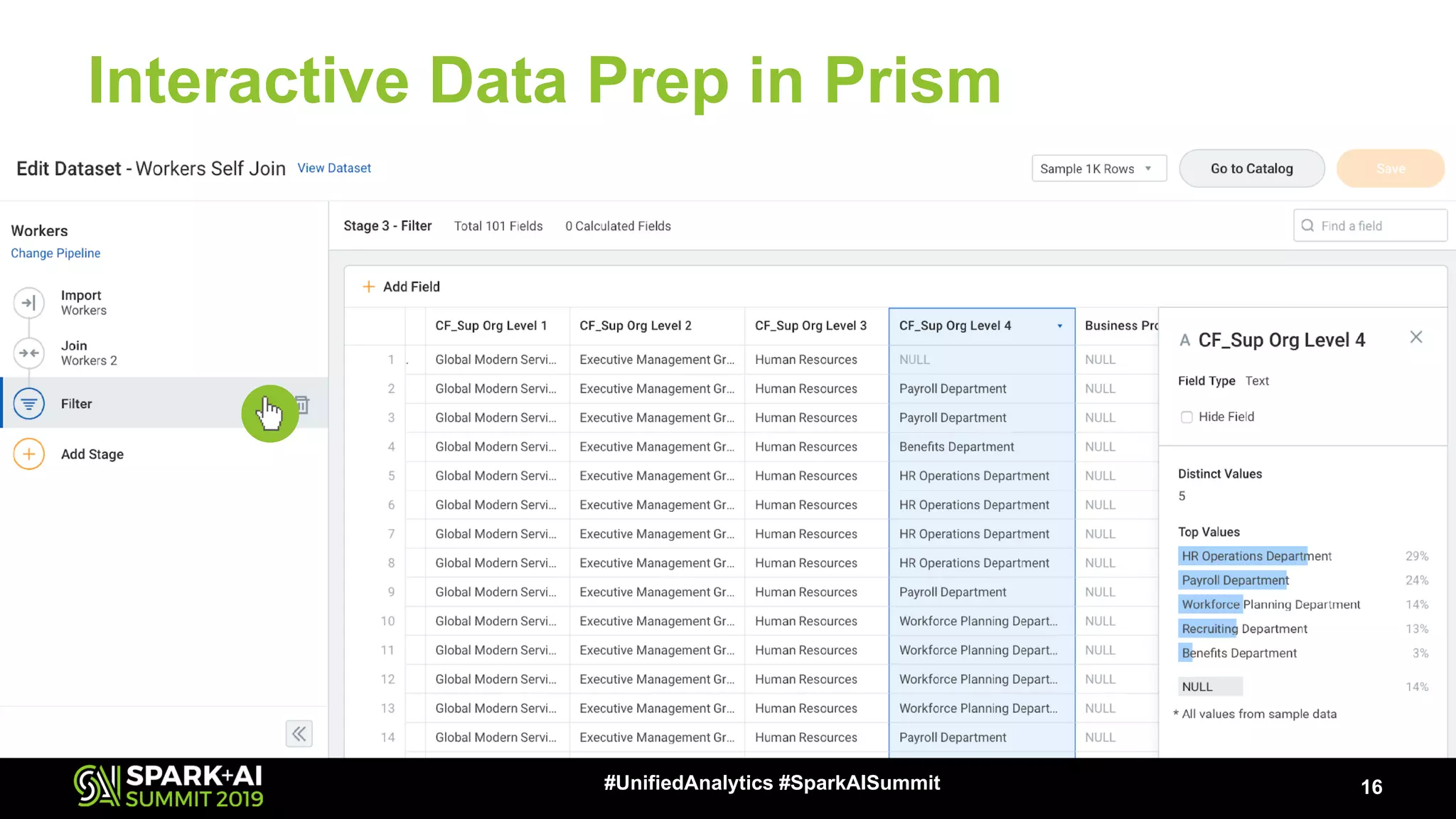Click the search magnifier icon
The height and width of the screenshot is (819, 1456).
pos(1307,225)
